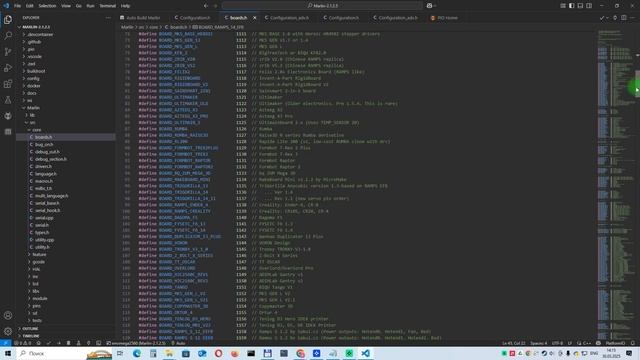640x360 pixels.
Task: Open notifications bell in status bar
Action: tap(633, 343)
